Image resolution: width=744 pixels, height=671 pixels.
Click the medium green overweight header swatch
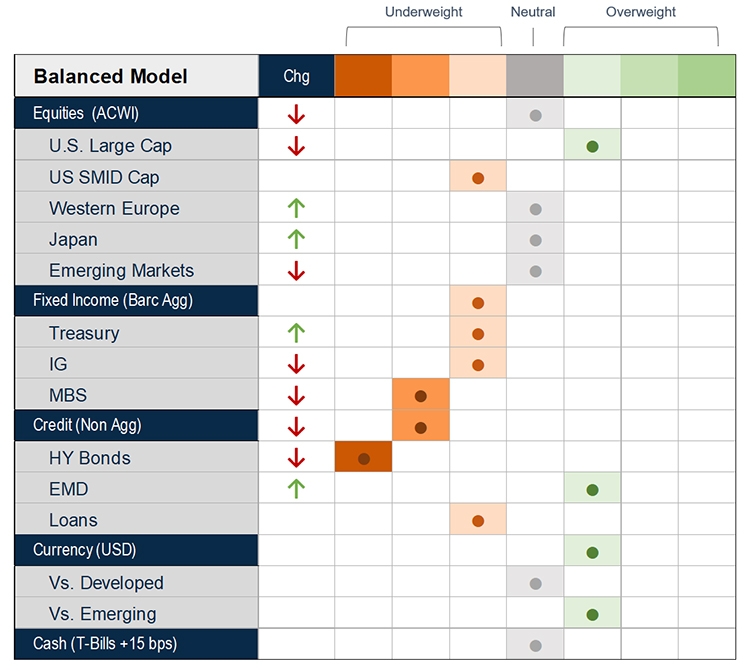(x=649, y=75)
